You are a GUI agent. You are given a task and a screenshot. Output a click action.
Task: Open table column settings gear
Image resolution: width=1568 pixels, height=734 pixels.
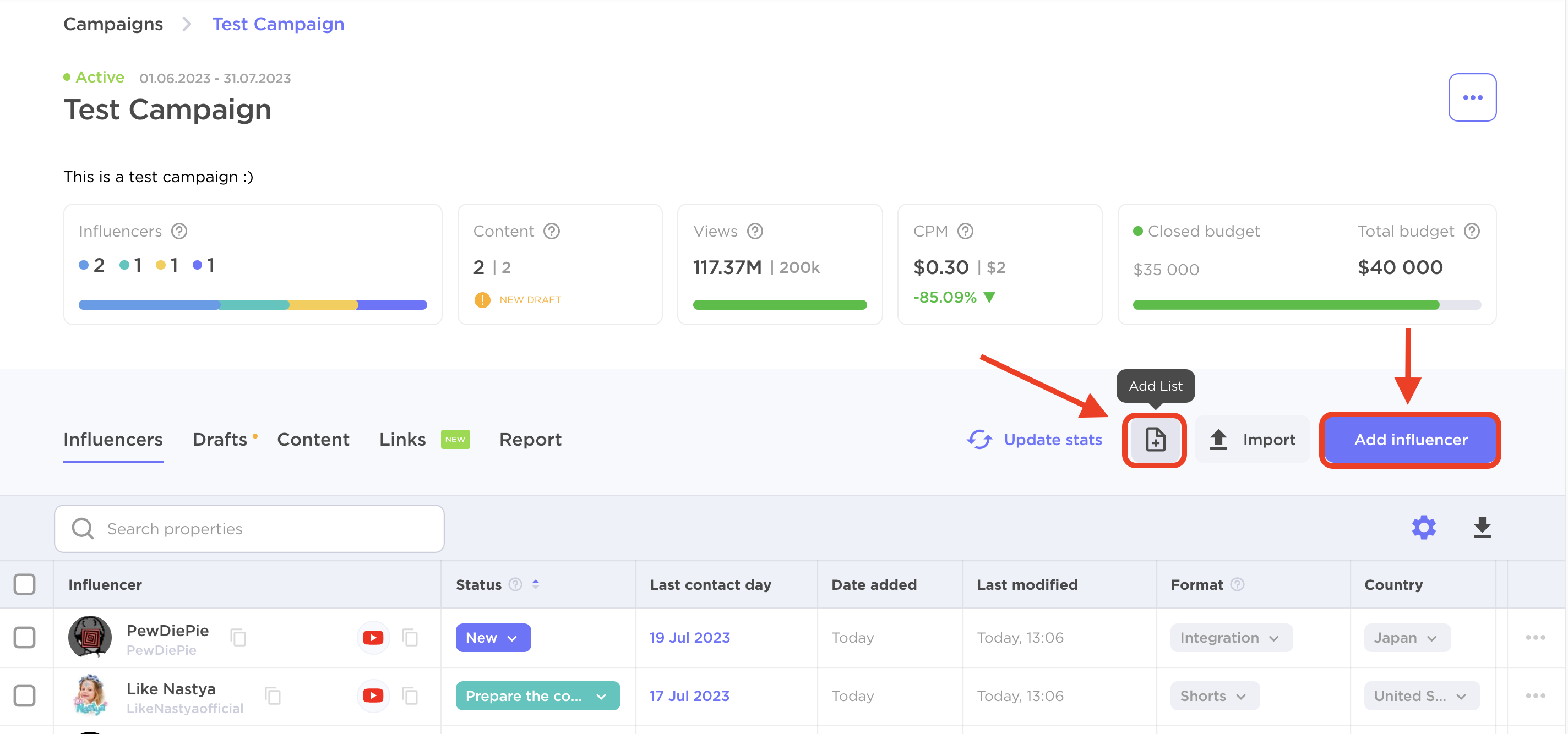tap(1424, 528)
